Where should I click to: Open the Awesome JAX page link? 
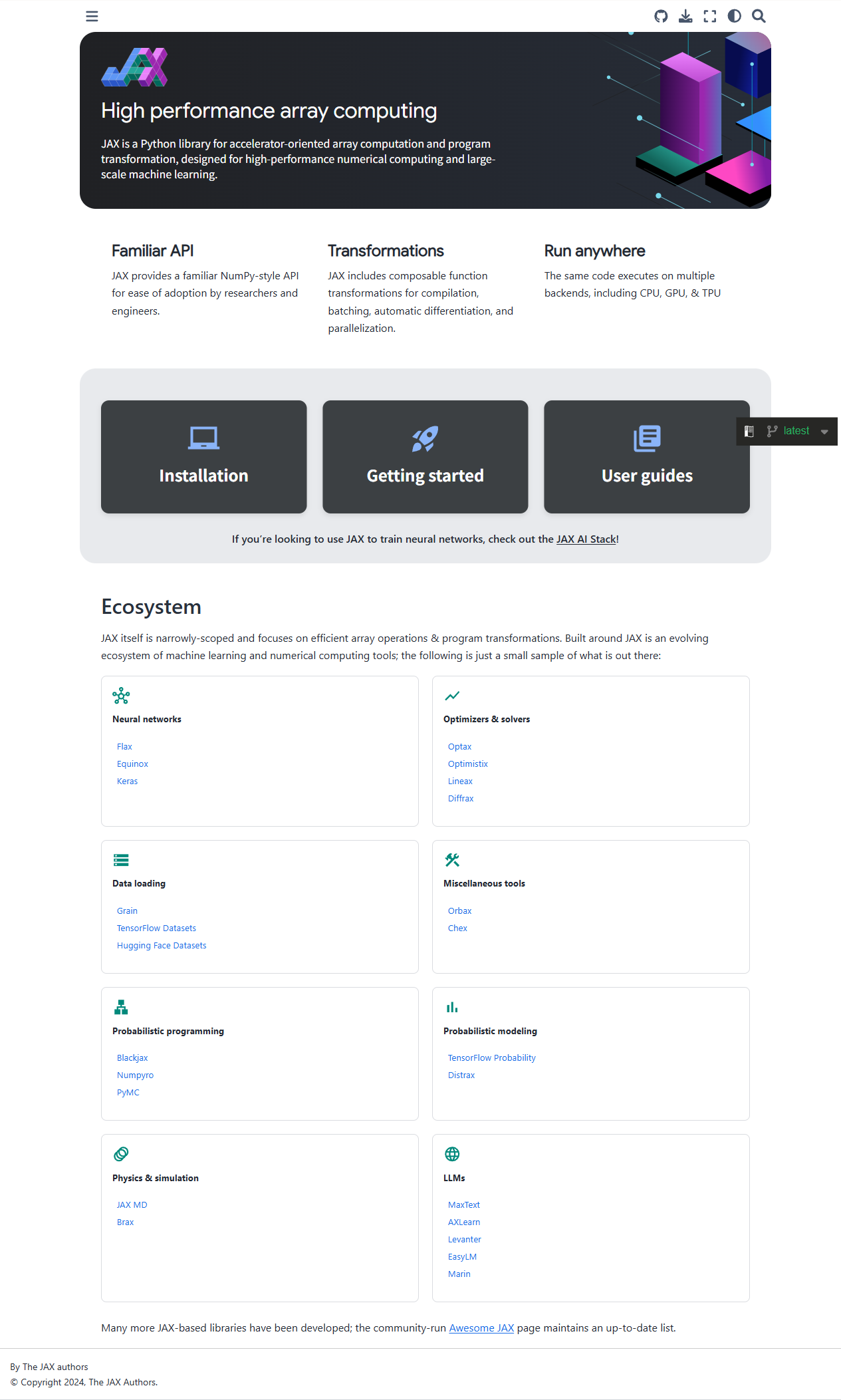(481, 1328)
